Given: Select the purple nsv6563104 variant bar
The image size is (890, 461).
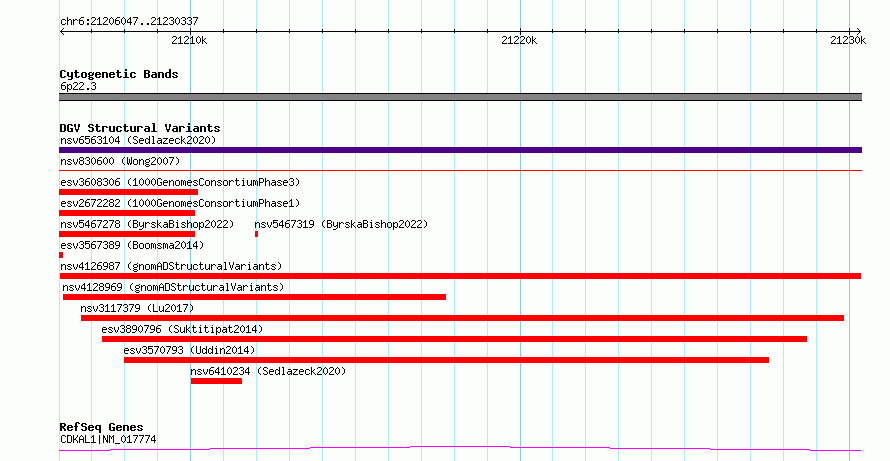Looking at the screenshot, I should coord(460,150).
